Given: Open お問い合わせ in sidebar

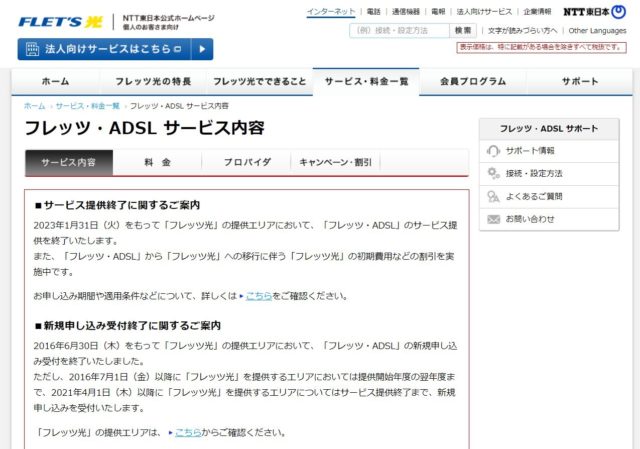Looking at the screenshot, I should click(x=549, y=219).
